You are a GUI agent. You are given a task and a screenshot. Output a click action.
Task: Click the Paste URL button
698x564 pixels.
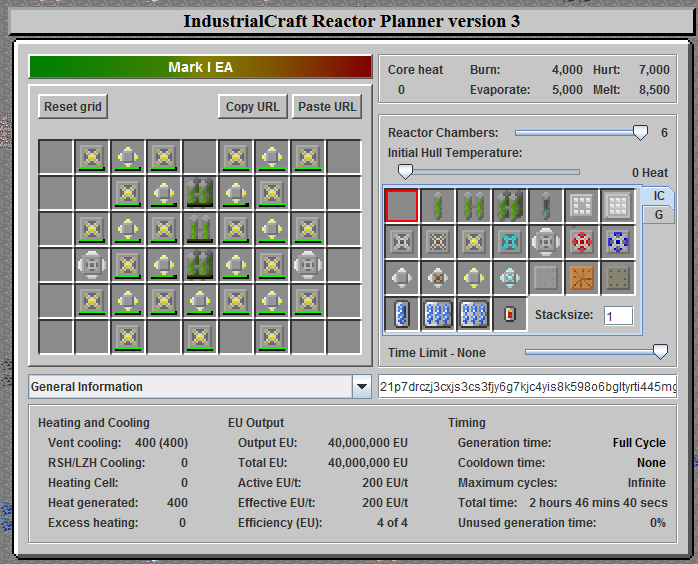tap(327, 107)
